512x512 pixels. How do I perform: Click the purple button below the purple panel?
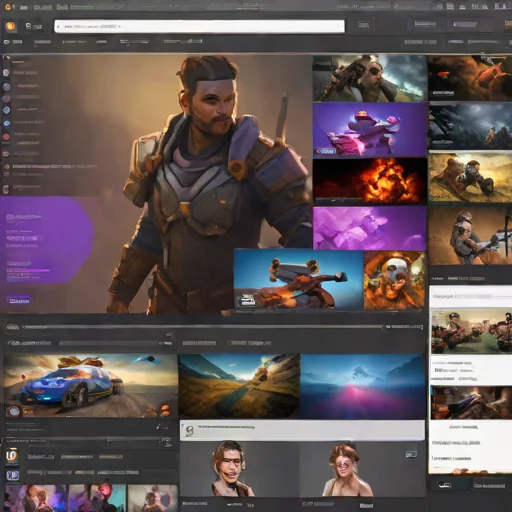tap(19, 301)
